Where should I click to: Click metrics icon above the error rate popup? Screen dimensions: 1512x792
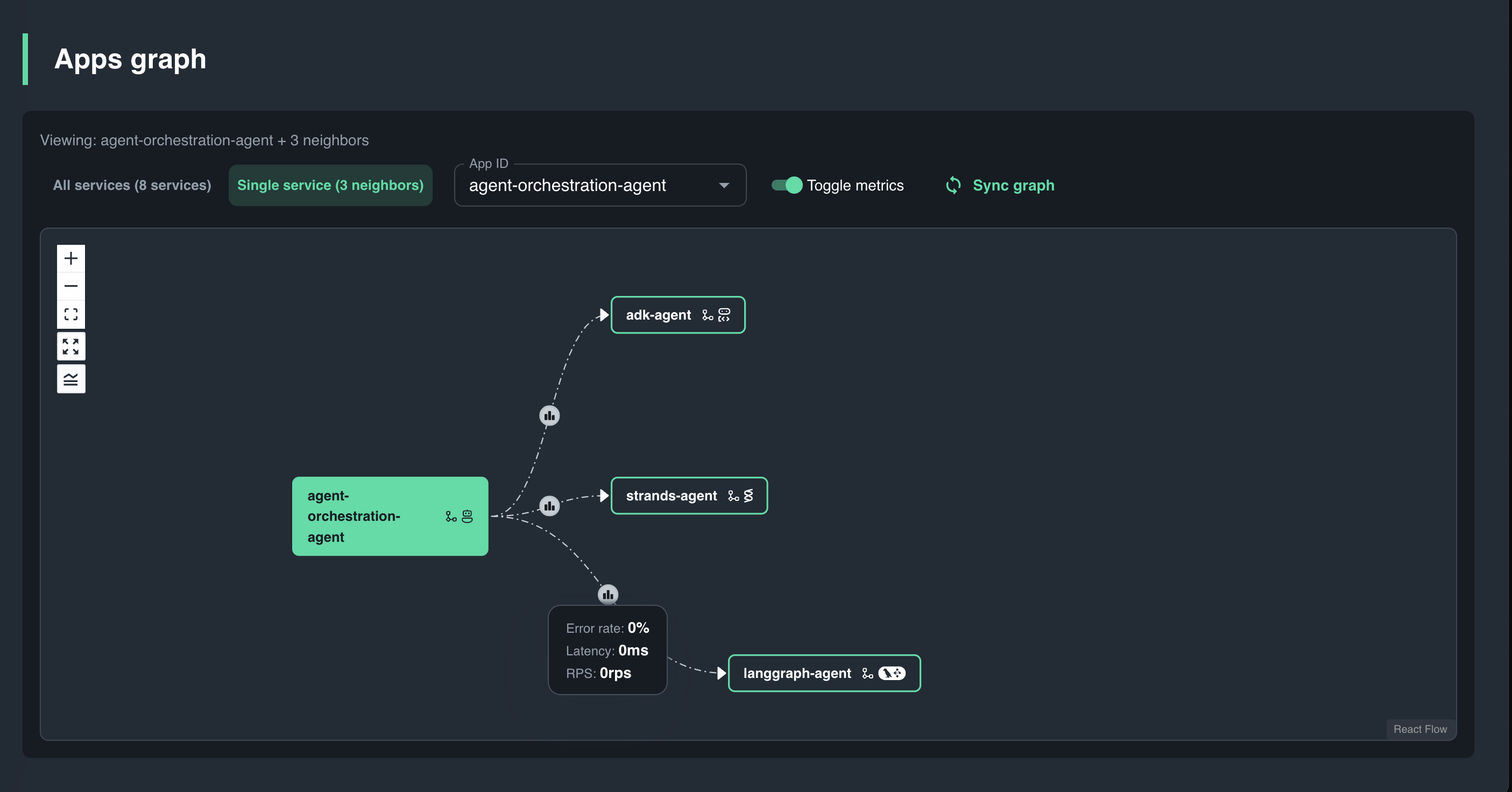(608, 595)
